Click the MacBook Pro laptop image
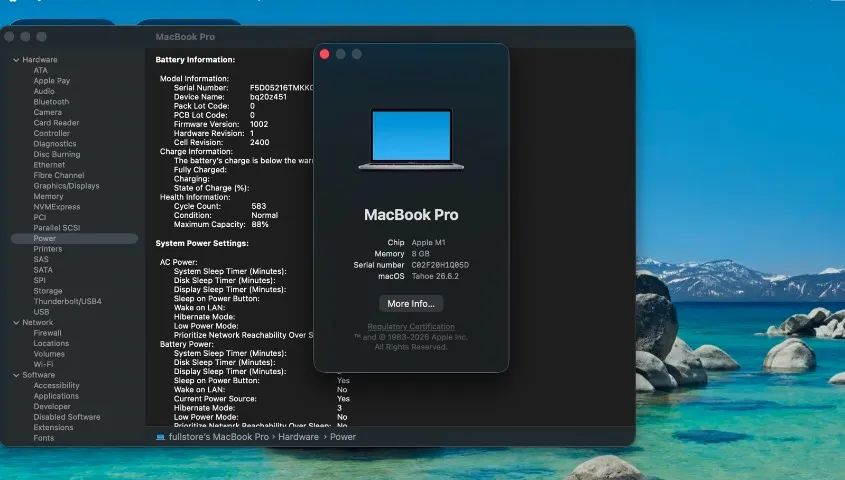 [x=411, y=140]
